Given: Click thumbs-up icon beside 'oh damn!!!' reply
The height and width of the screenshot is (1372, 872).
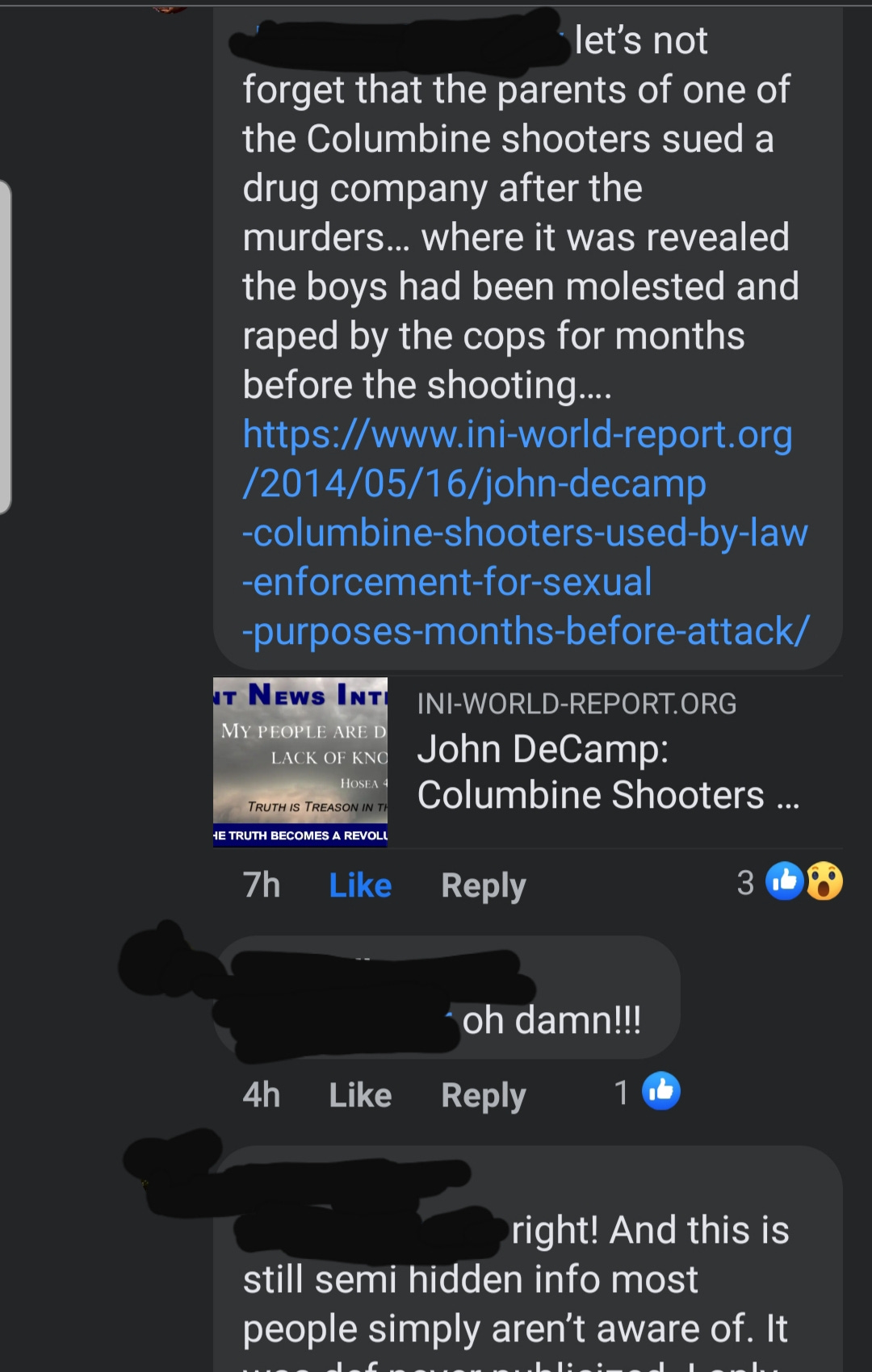Looking at the screenshot, I should click(661, 1091).
